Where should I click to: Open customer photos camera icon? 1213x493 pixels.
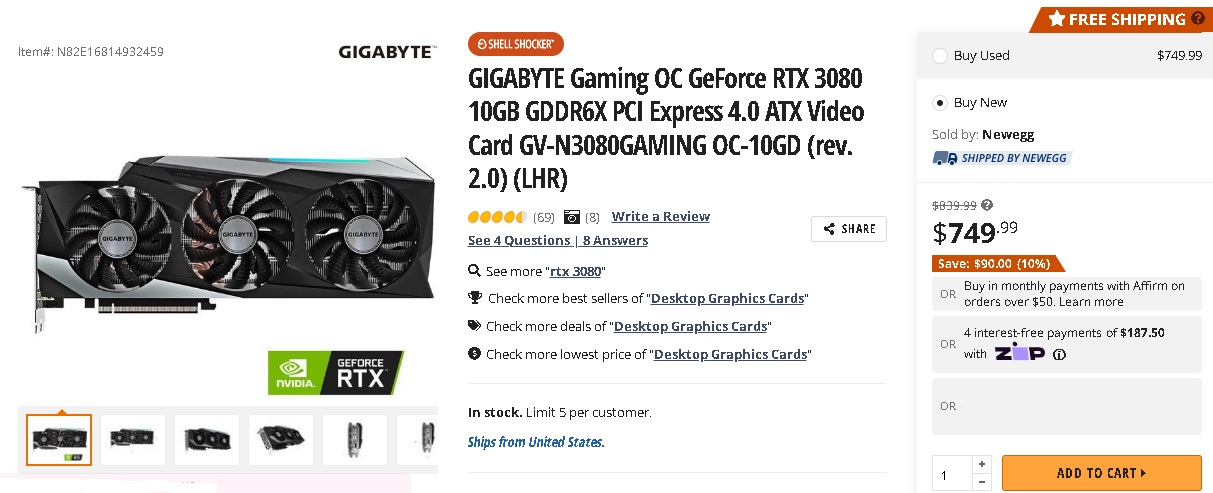tap(572, 217)
